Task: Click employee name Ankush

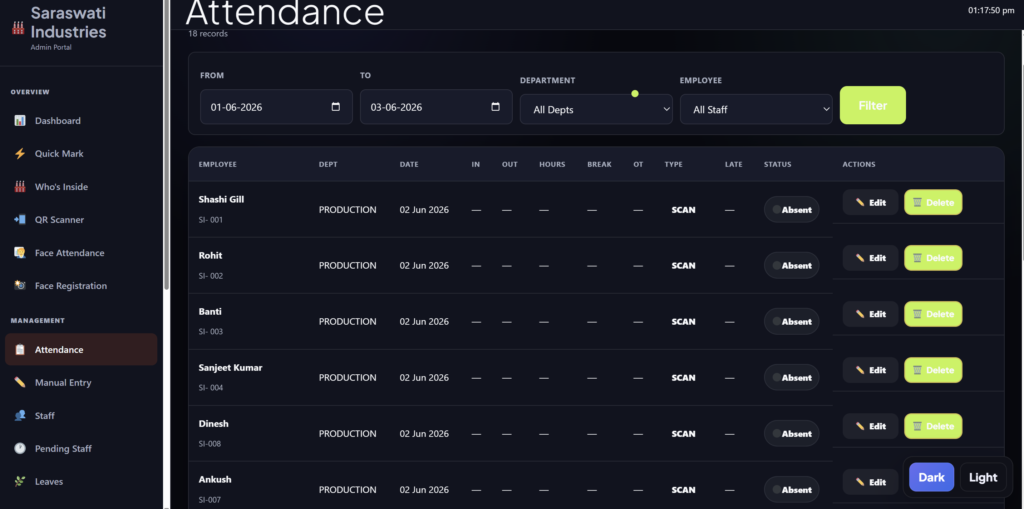Action: [x=215, y=480]
